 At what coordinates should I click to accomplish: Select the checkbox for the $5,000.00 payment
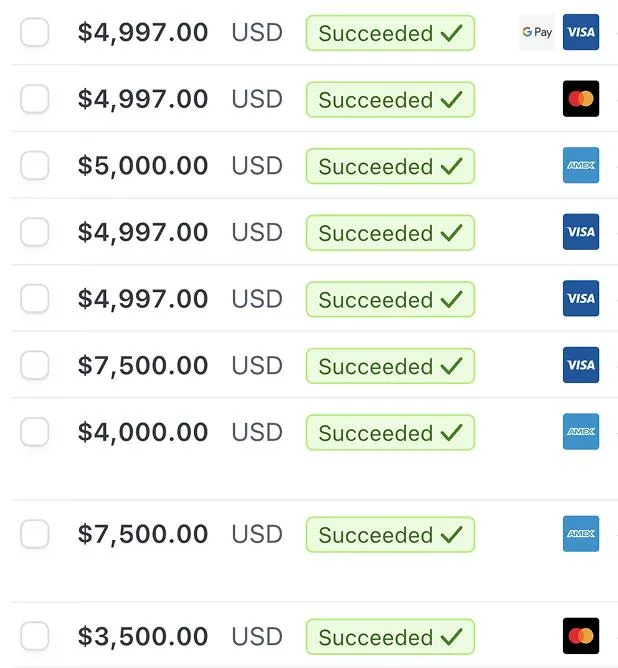point(34,165)
